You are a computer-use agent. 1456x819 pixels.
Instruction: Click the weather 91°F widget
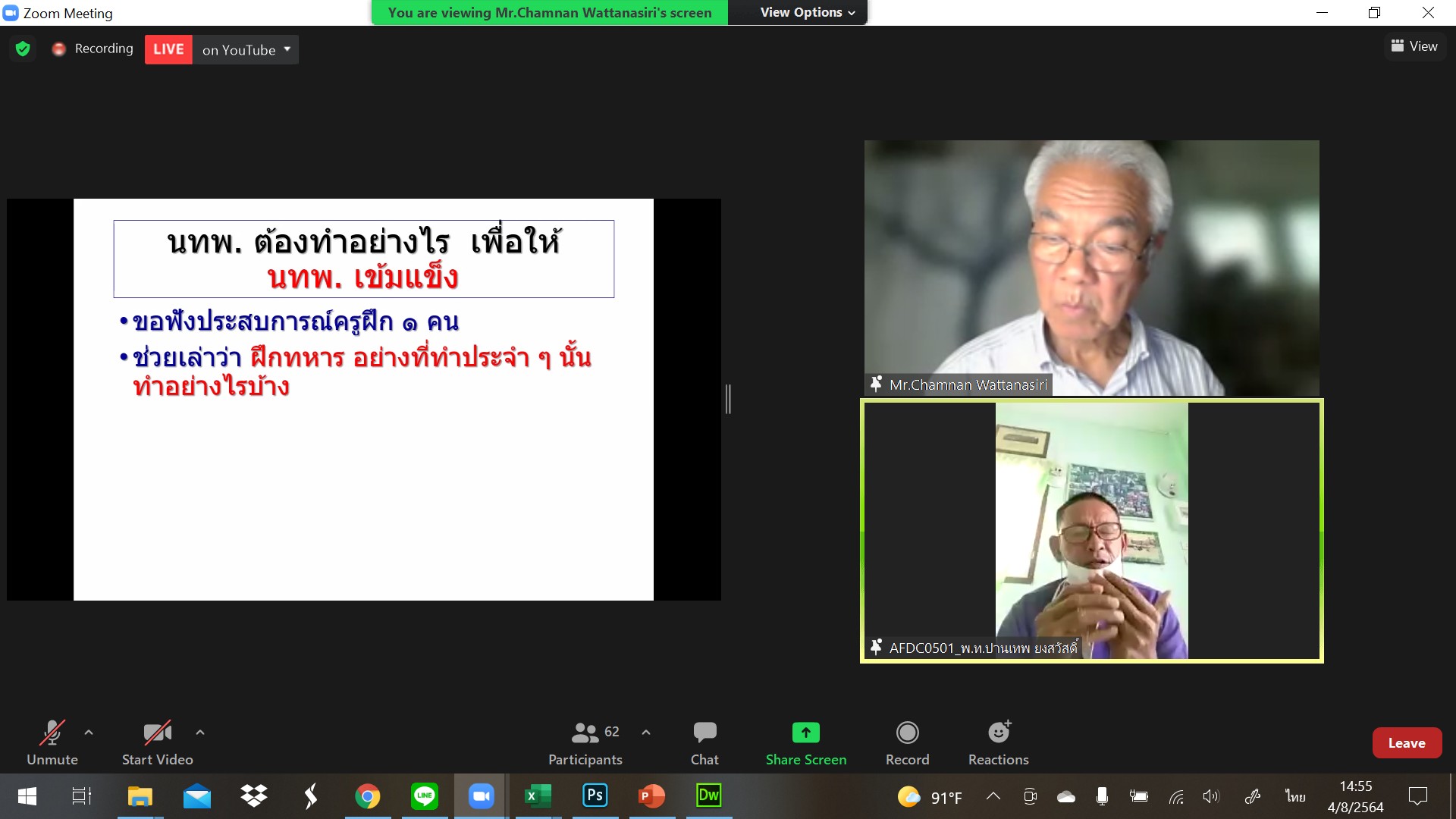(930, 797)
